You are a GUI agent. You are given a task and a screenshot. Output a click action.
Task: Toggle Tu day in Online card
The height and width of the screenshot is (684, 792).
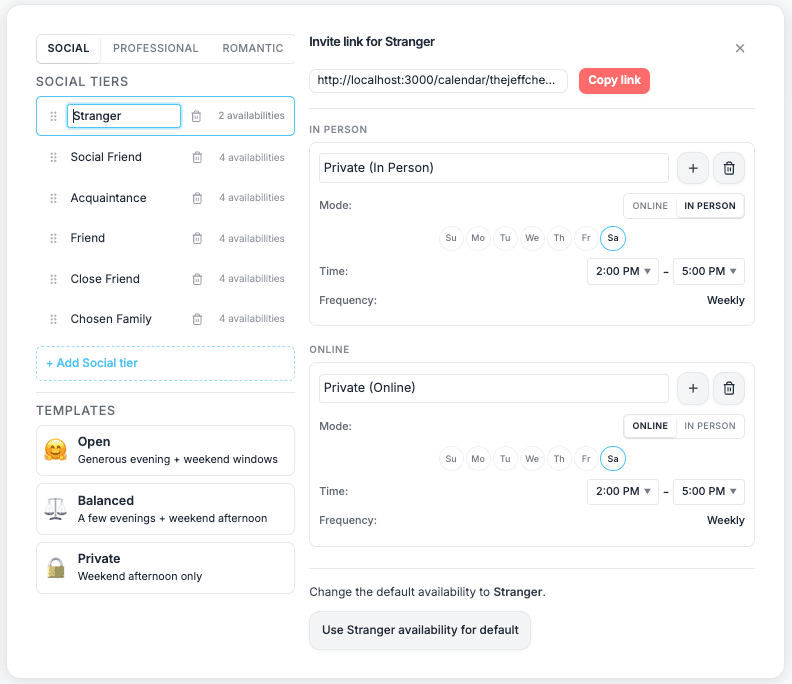(505, 459)
